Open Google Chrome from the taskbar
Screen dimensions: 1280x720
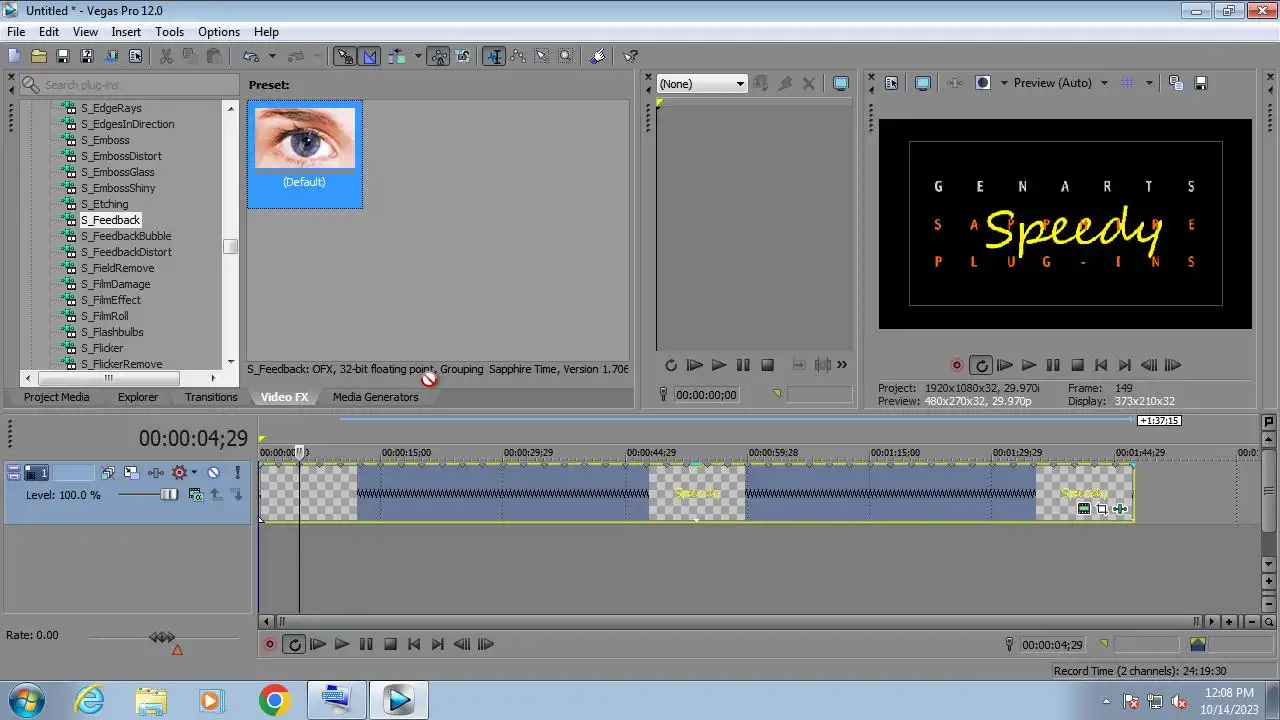pos(274,700)
